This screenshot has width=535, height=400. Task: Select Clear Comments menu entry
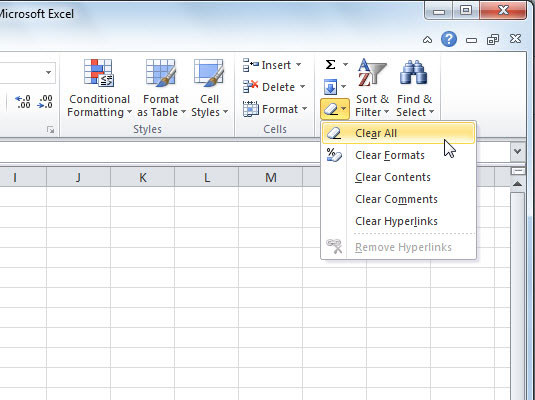coord(398,199)
